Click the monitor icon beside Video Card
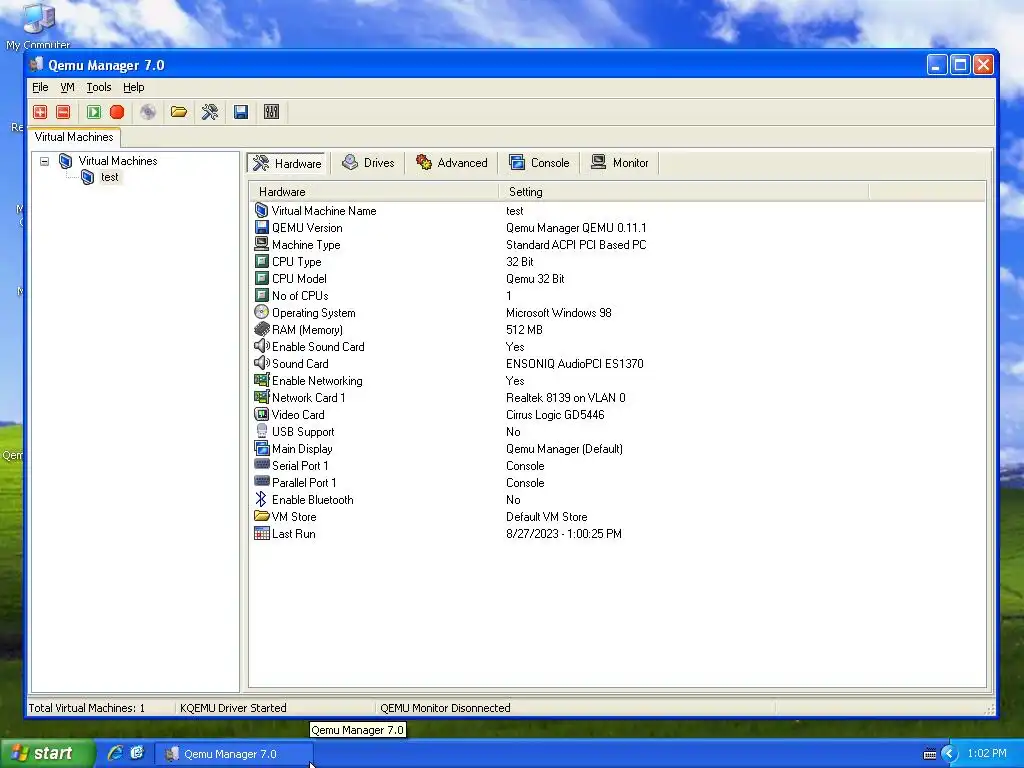The height and width of the screenshot is (768, 1024). 261,414
